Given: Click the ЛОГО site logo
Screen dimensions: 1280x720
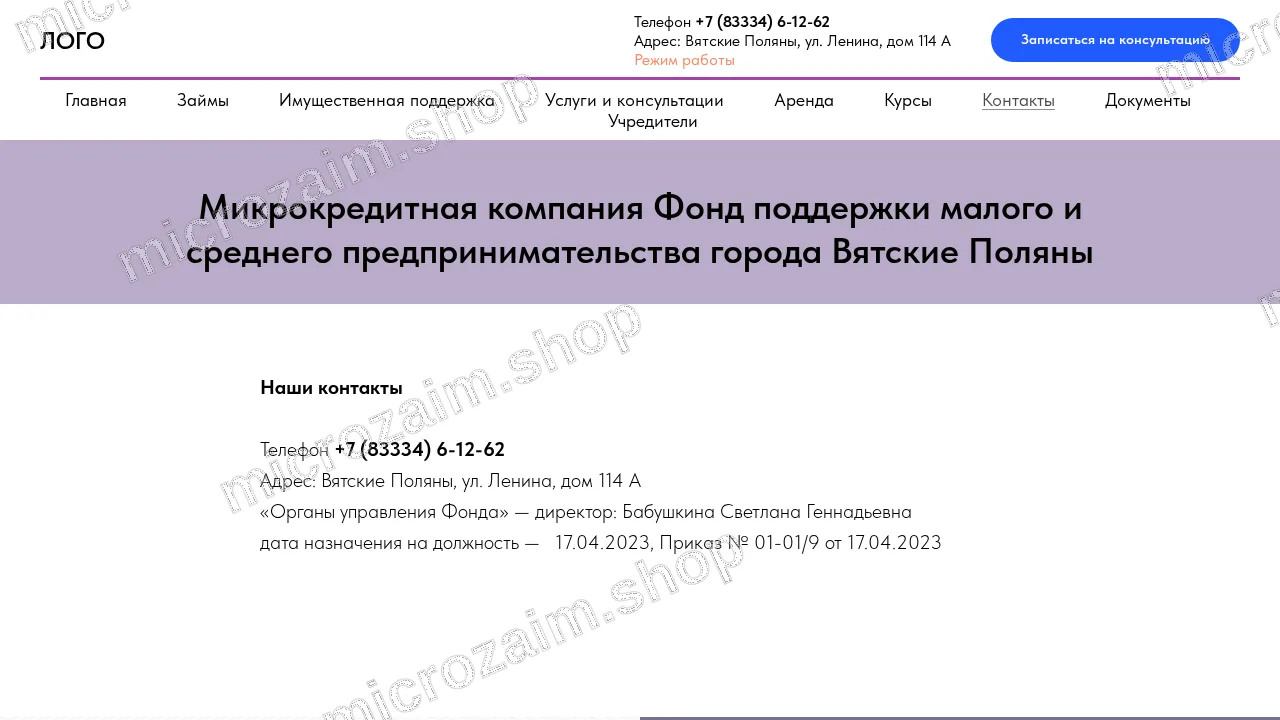Looking at the screenshot, I should (x=72, y=41).
